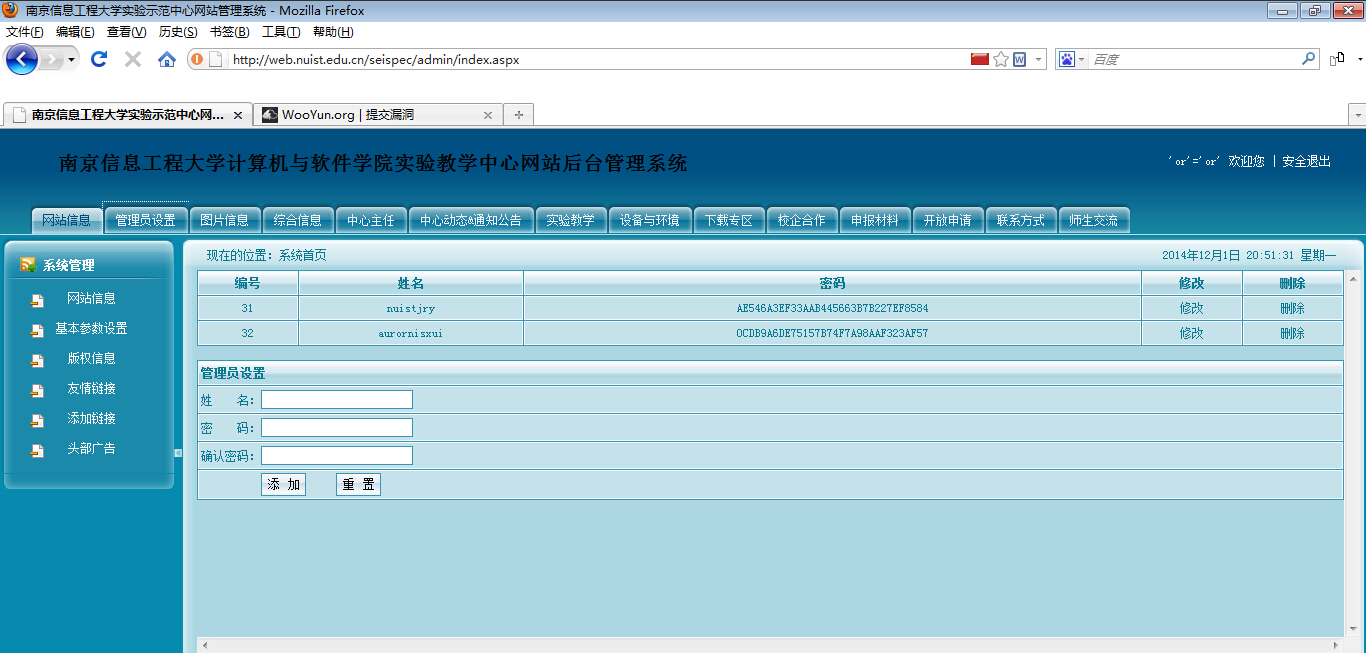Viewport: 1366px width, 653px height.
Task: Open the address bar history dropdown arrow
Action: pos(1038,59)
